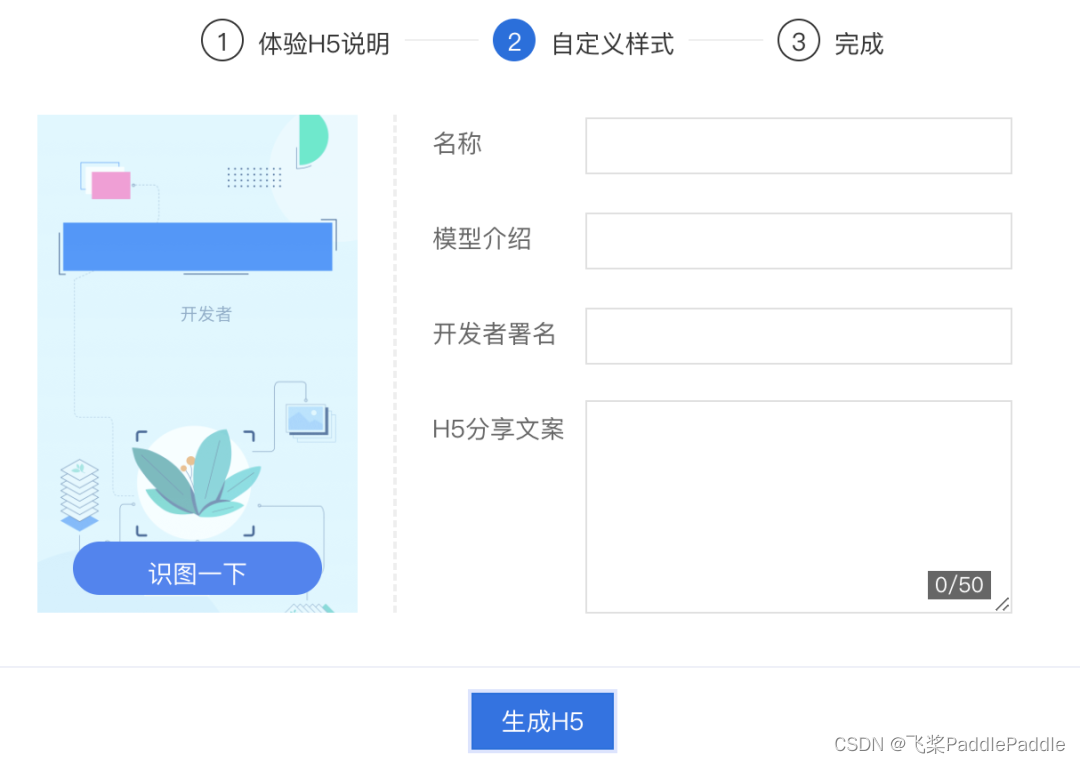Go to the 完成 step label
Image resolution: width=1080 pixels, height=763 pixels.
click(x=859, y=44)
